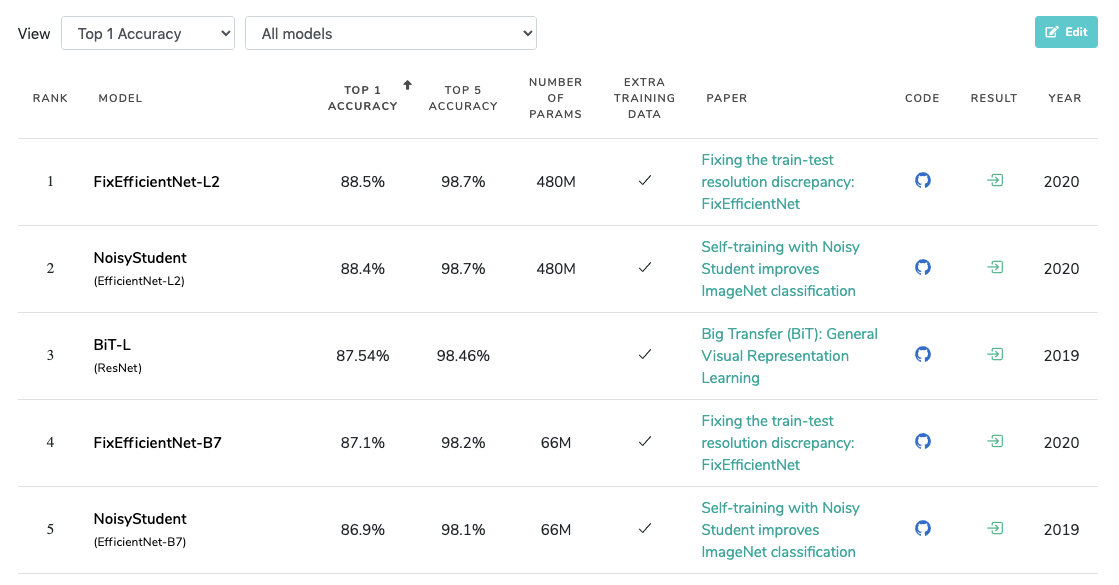Click the extra training data checkmark for BiT-L
The width and height of the screenshot is (1119, 585).
click(644, 354)
